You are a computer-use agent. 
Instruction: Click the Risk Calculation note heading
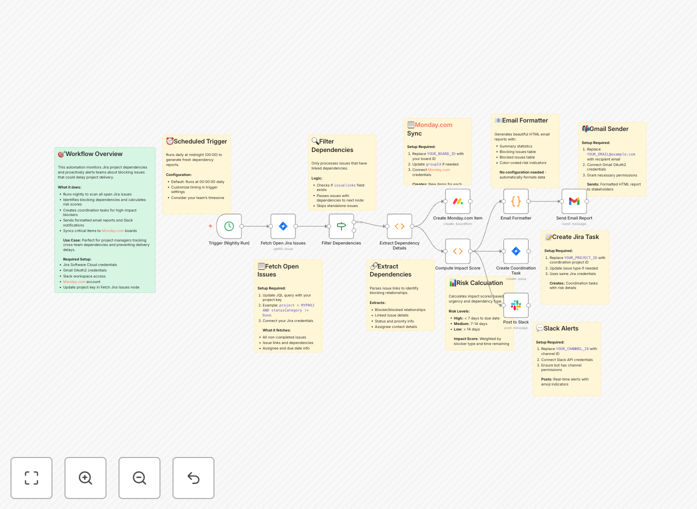click(476, 283)
